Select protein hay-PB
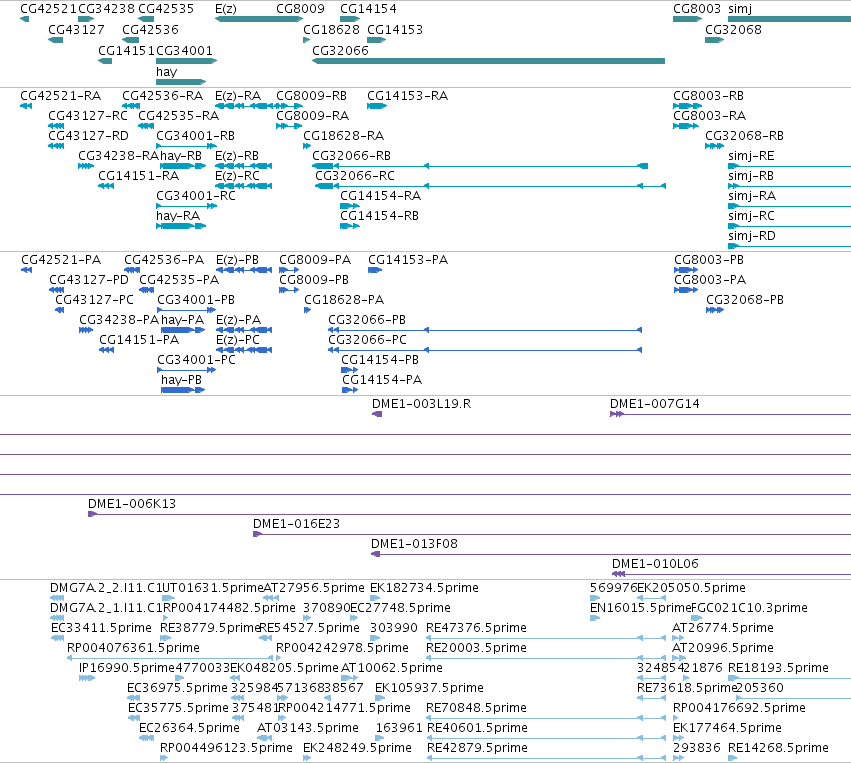Screen dimensions: 851x763 [x=183, y=390]
